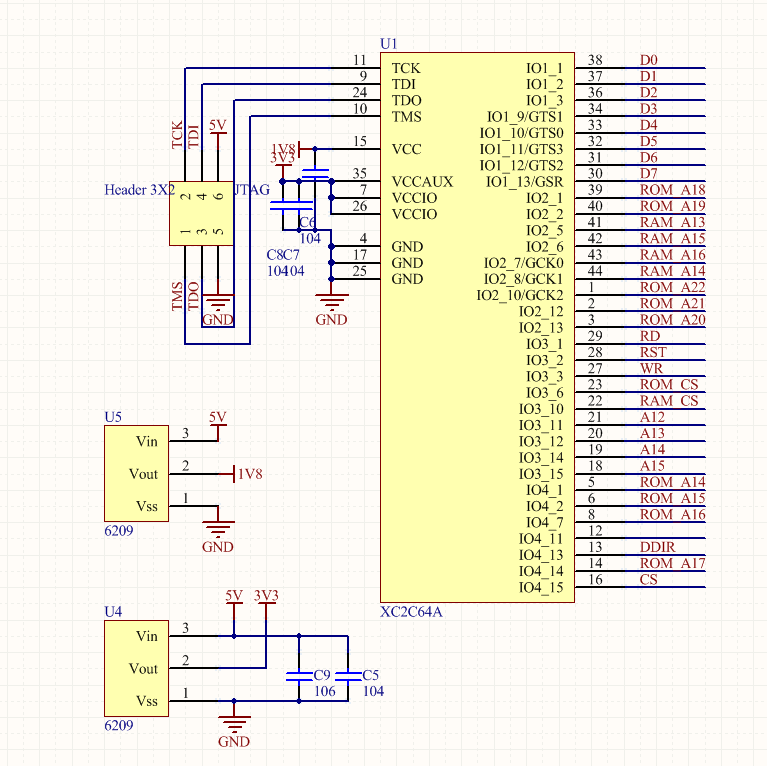Select the C5 capacitor symbol
This screenshot has height=766, width=767.
347,676
